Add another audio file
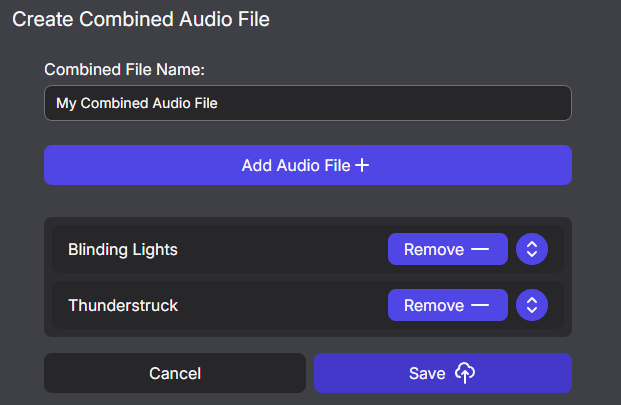 click(308, 165)
